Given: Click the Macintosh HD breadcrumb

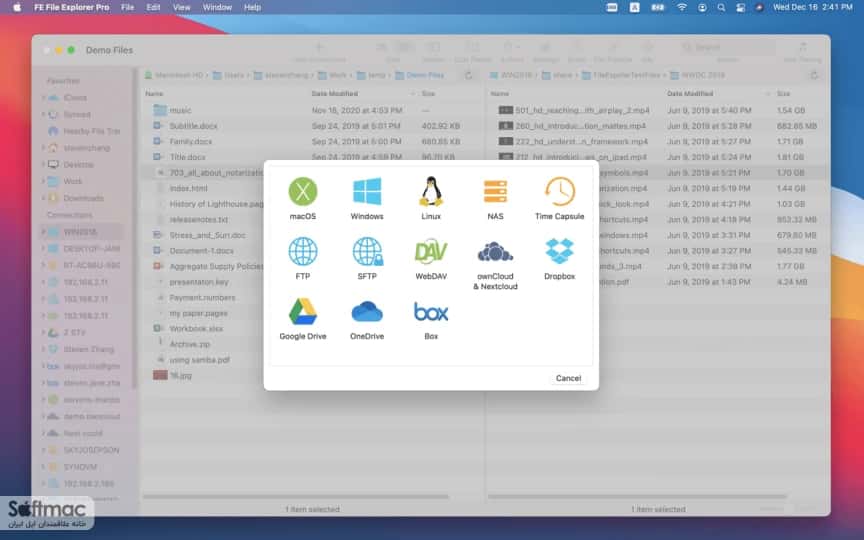Looking at the screenshot, I should [174, 75].
